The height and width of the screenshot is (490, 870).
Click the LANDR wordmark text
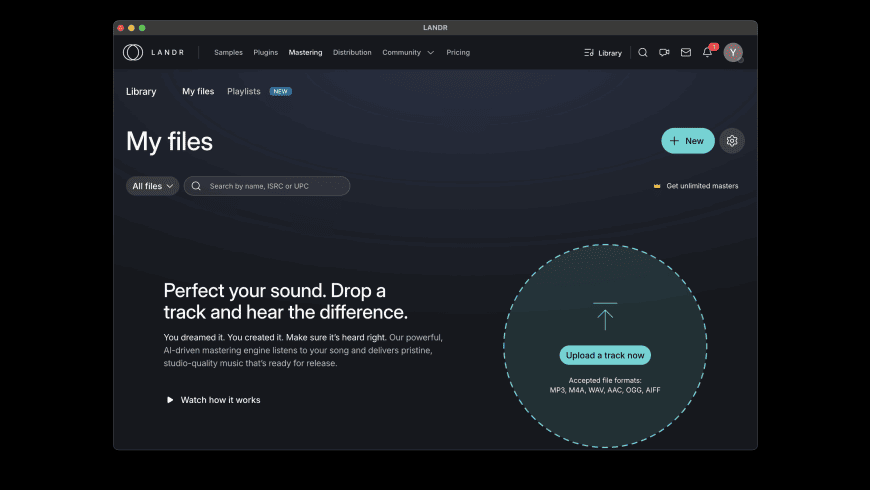coord(168,52)
